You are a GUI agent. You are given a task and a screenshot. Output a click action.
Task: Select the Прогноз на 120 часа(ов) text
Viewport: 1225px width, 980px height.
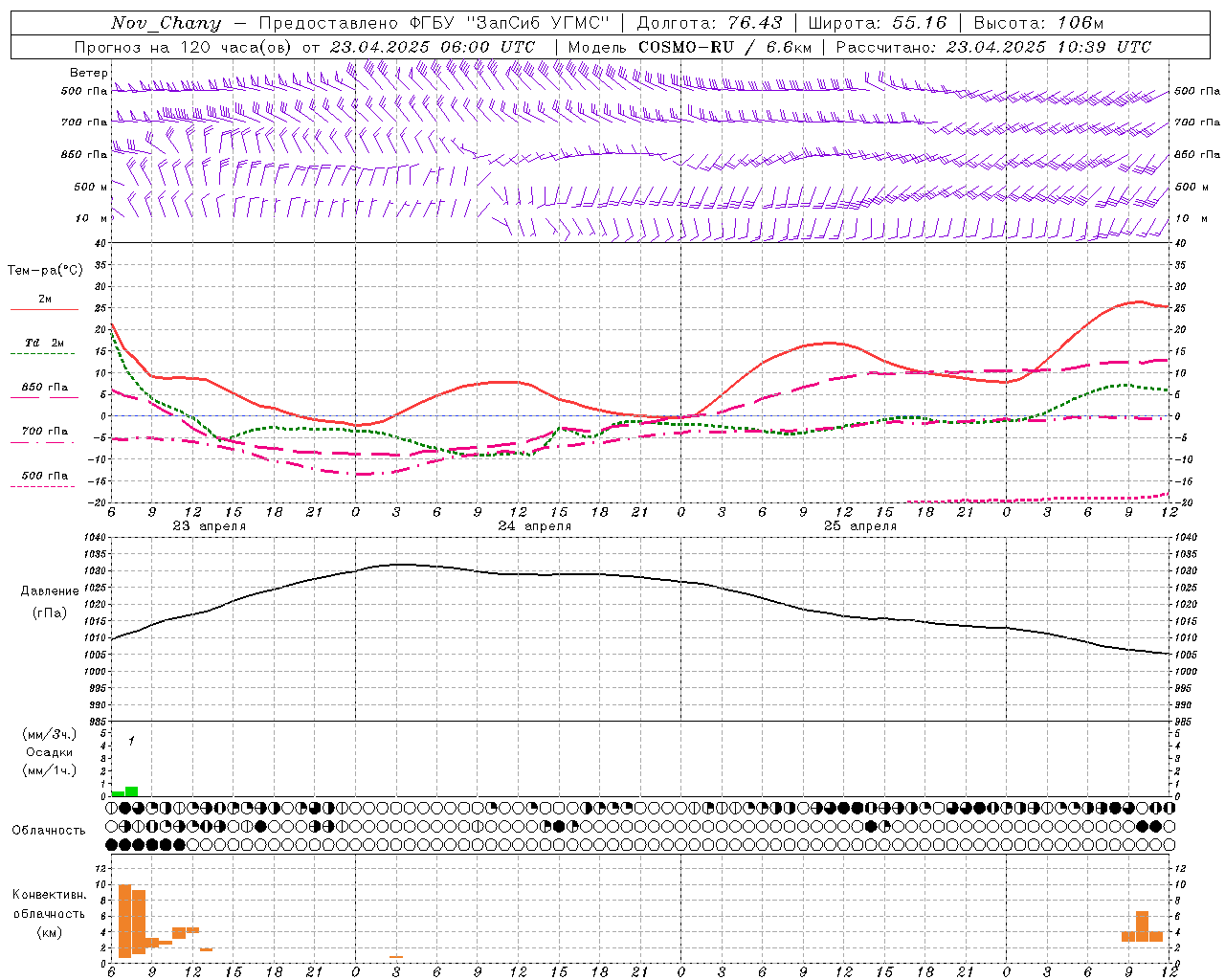click(183, 47)
